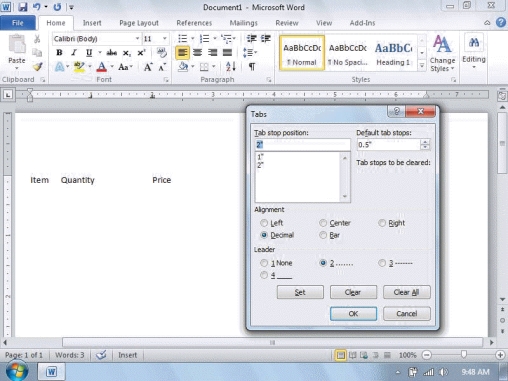Click the Save icon in Quick Access
508x381 pixels.
tap(22, 7)
